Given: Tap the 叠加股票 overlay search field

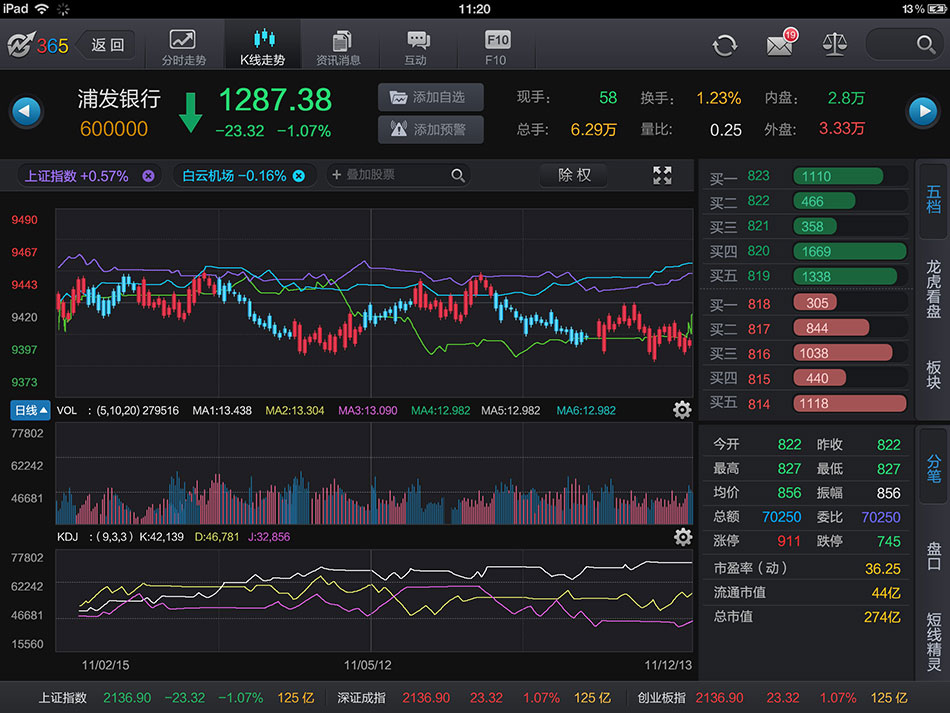Looking at the screenshot, I should (397, 175).
